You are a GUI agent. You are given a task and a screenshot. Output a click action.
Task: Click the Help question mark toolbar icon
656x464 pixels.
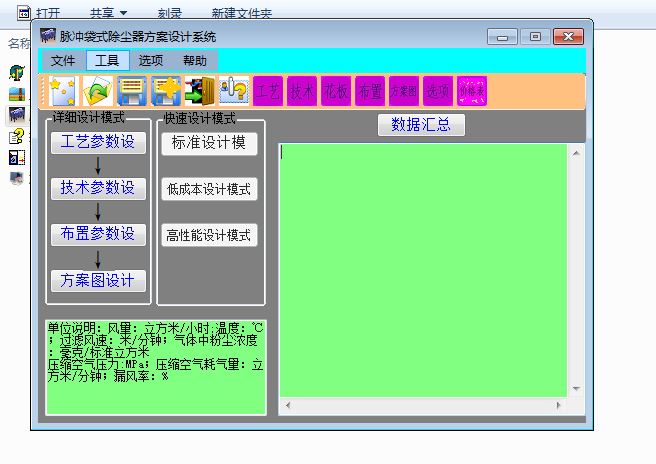[x=234, y=91]
